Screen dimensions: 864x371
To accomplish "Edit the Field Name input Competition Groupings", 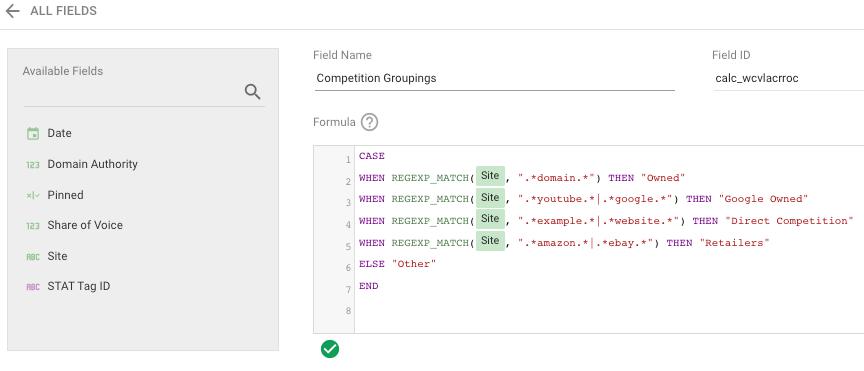I will (494, 78).
